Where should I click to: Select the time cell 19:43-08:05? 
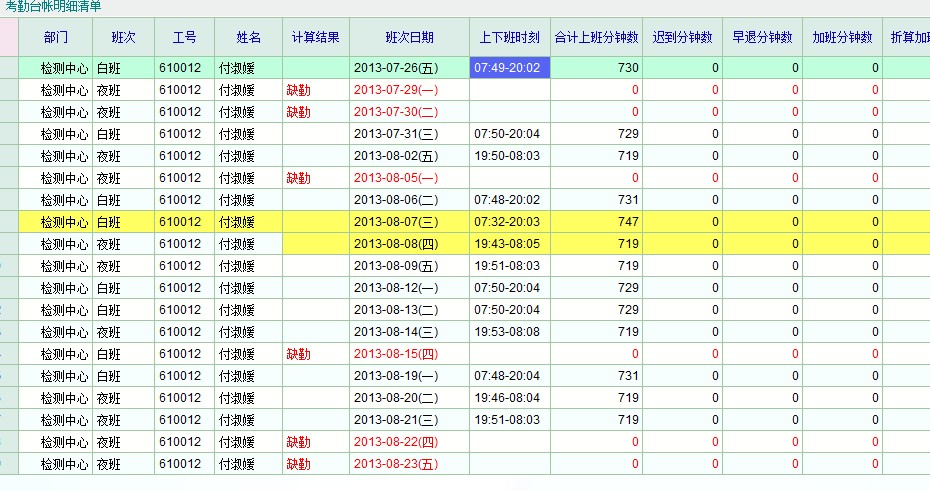[x=507, y=244]
